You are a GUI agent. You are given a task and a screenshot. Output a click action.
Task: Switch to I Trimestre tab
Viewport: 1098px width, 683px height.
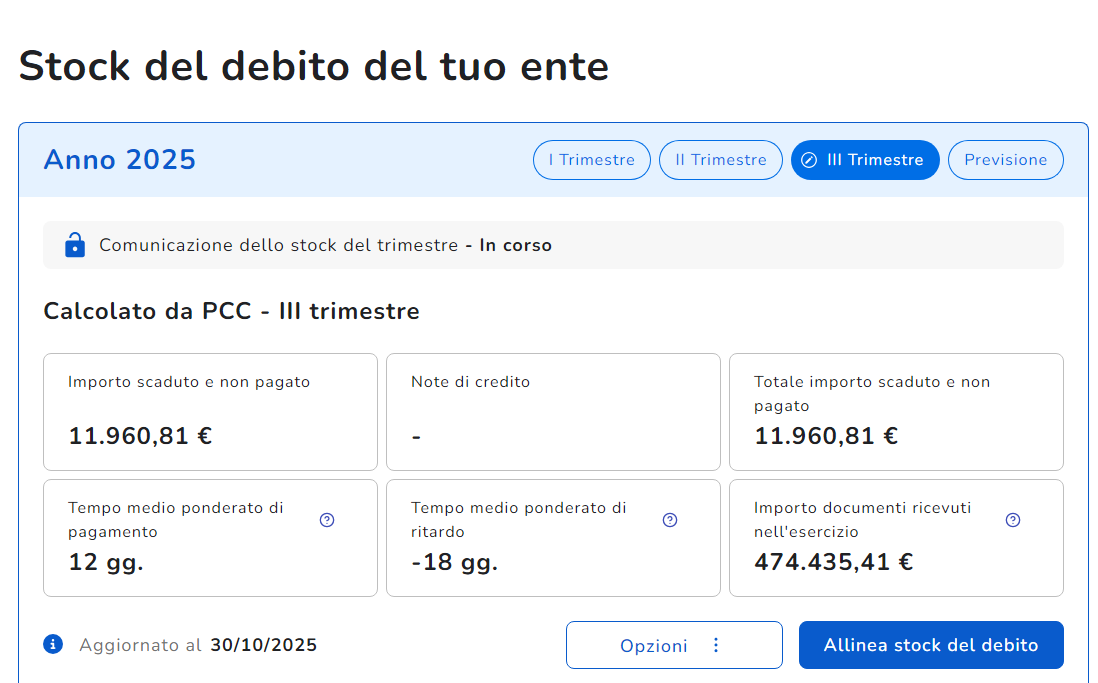[591, 160]
